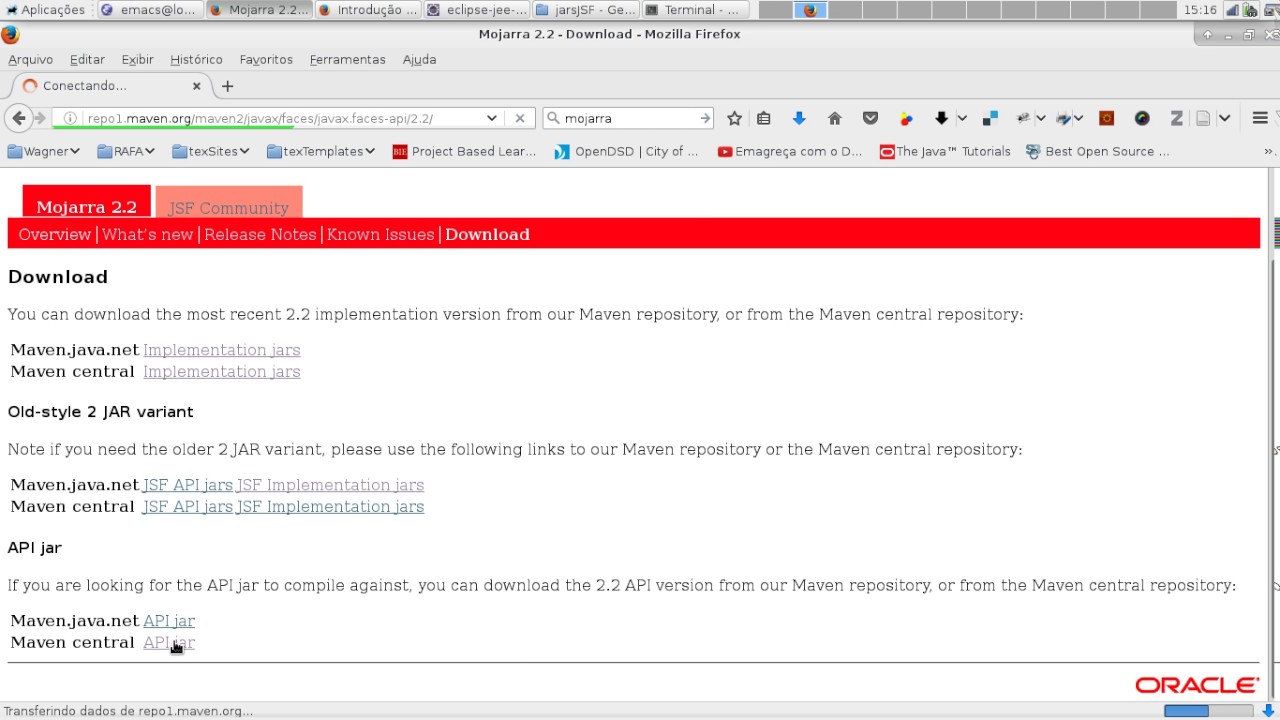
Task: Expand the texTemplates bookmarks folder
Action: tap(321, 152)
